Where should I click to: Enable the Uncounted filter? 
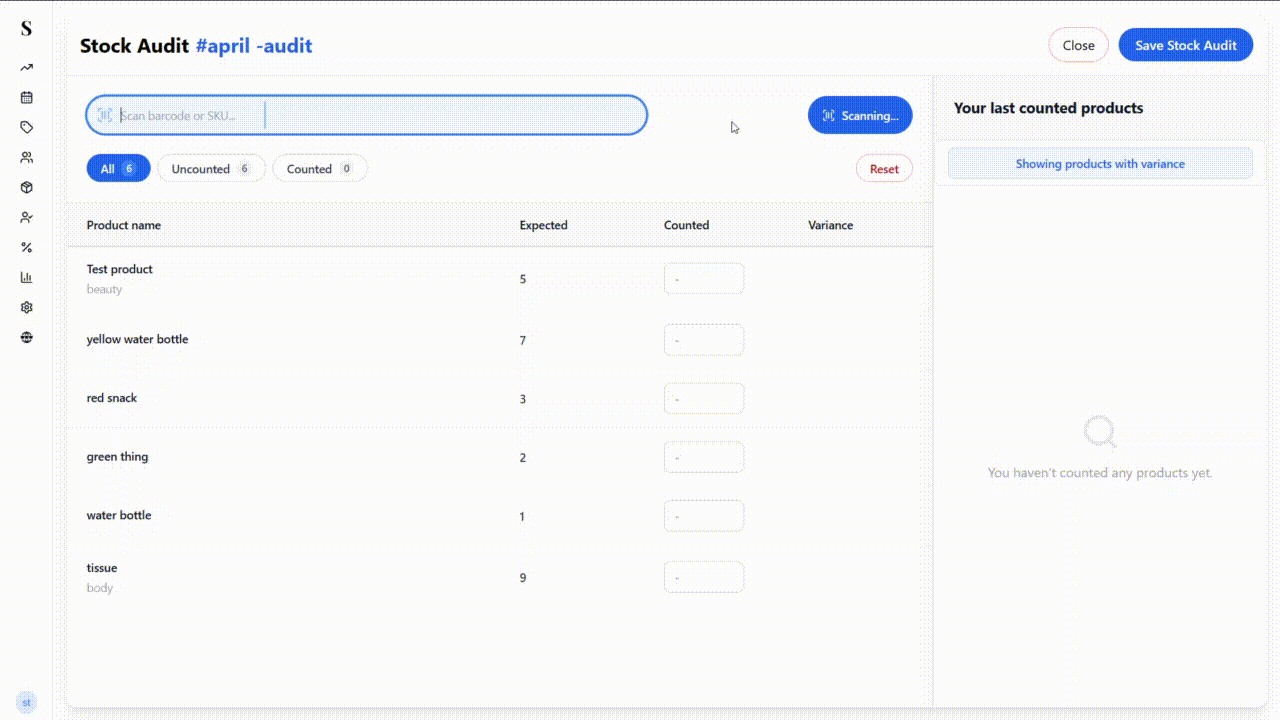(x=211, y=168)
